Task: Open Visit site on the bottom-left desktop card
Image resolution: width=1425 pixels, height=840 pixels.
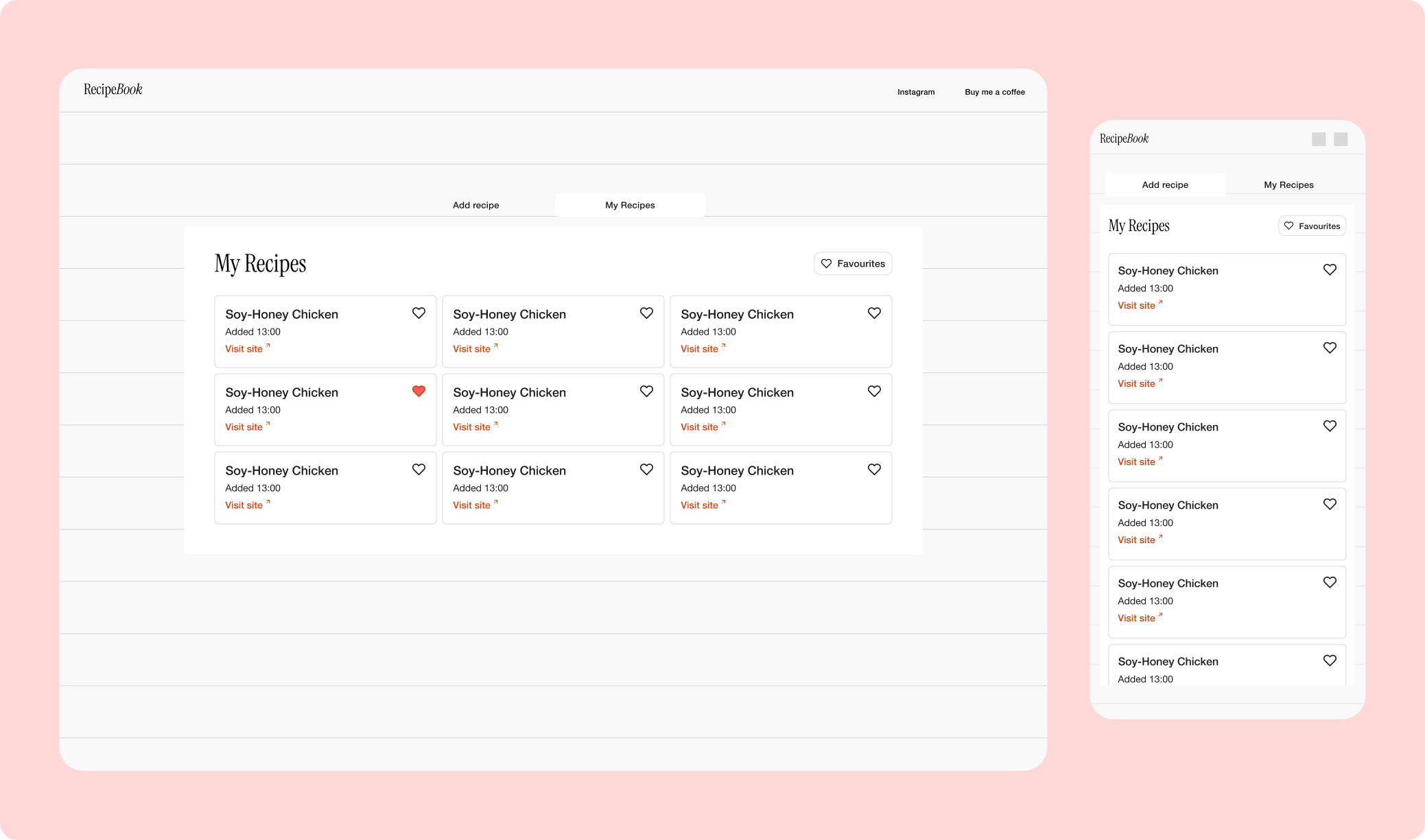Action: [x=248, y=505]
